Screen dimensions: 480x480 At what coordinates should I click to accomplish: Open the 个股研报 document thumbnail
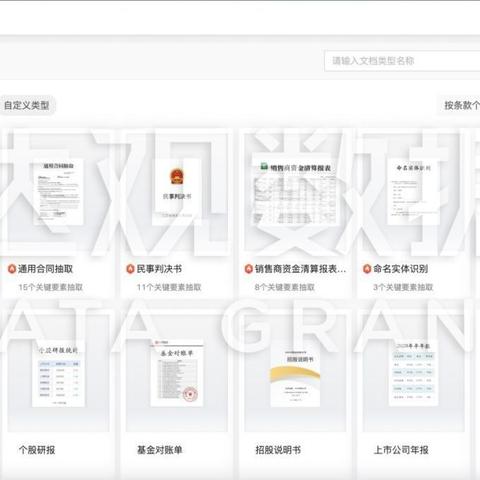(x=58, y=374)
